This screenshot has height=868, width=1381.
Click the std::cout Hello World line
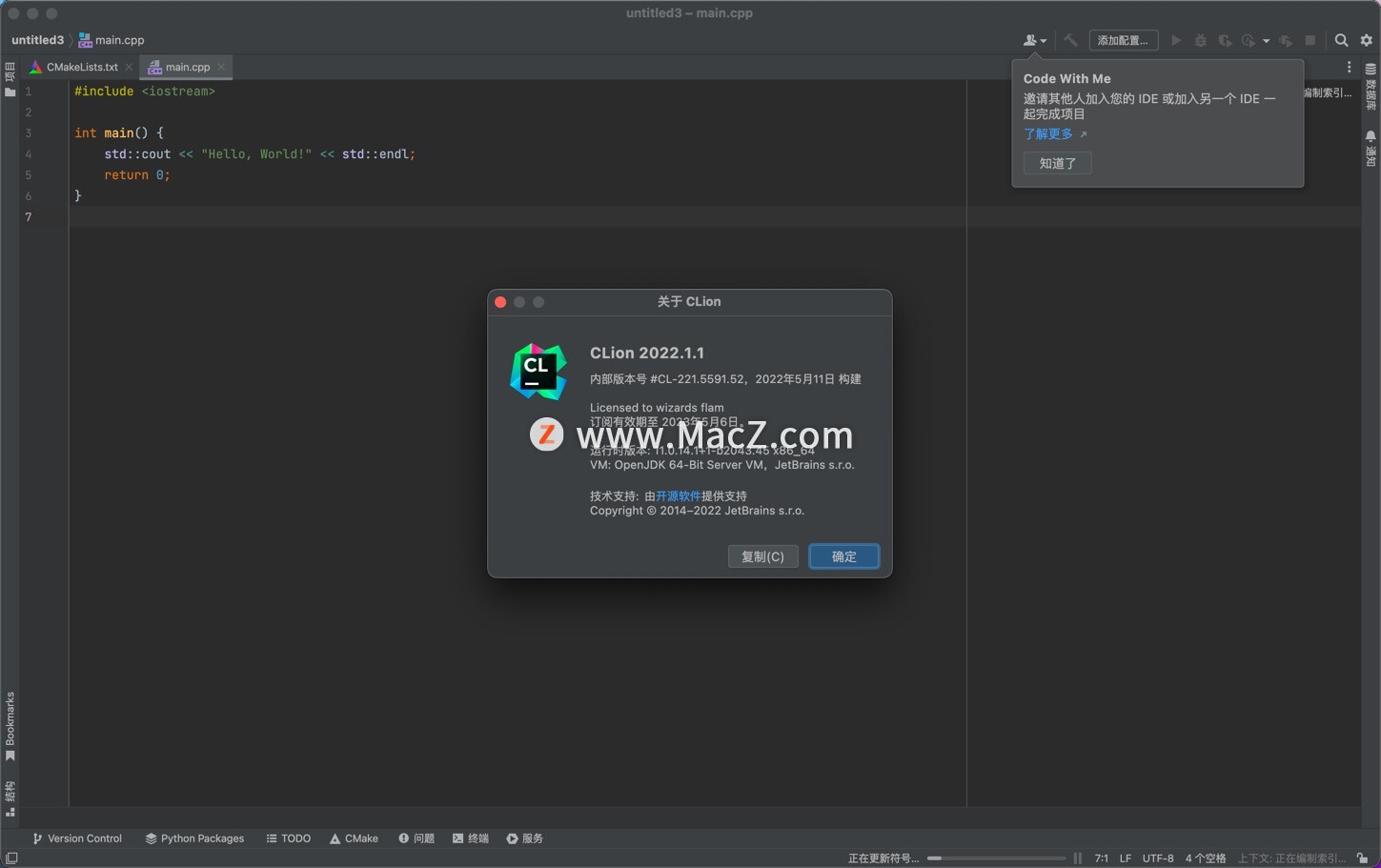pos(260,154)
